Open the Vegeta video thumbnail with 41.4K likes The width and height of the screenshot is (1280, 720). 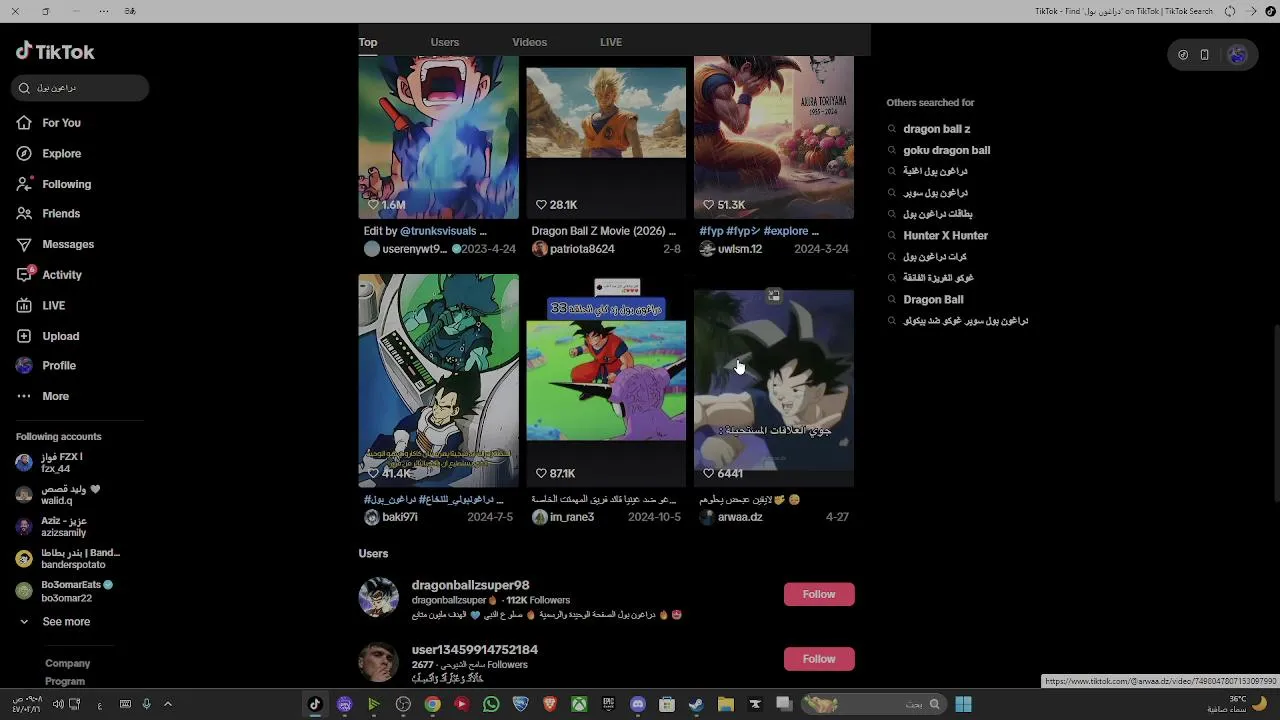click(x=438, y=380)
